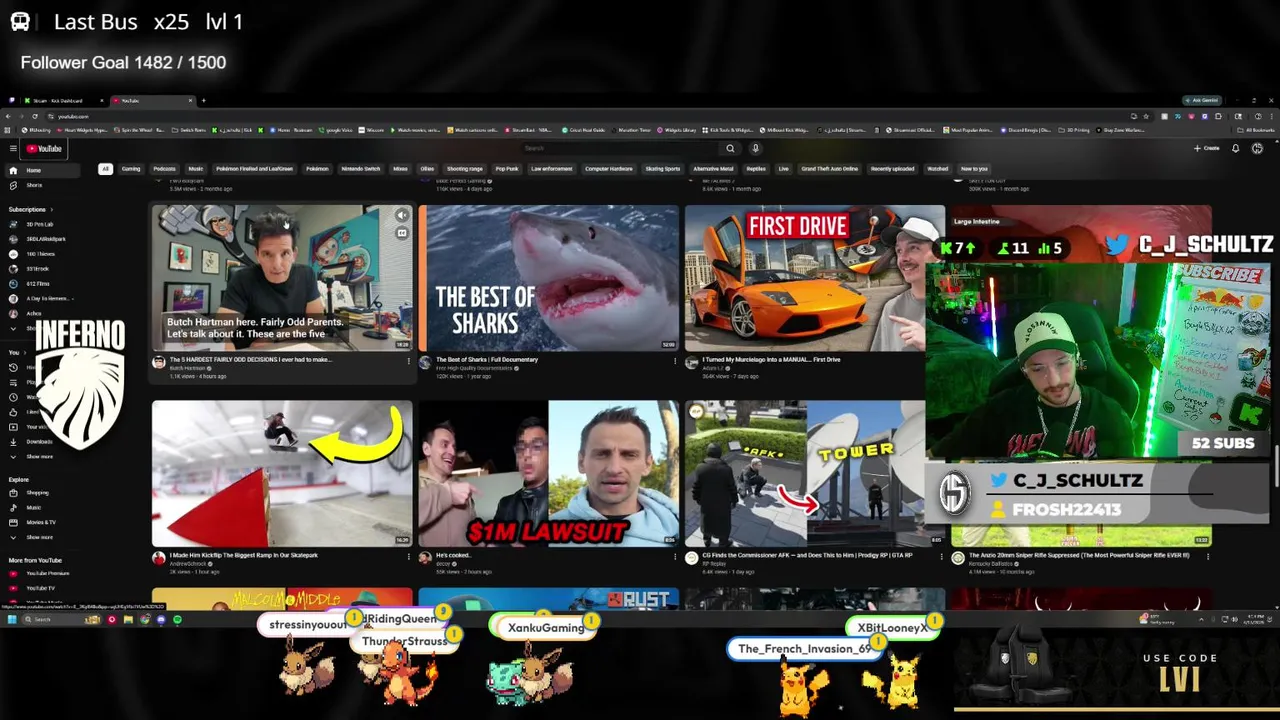Select the Music filter chip
Viewport: 1280px width, 720px height.
coord(196,169)
